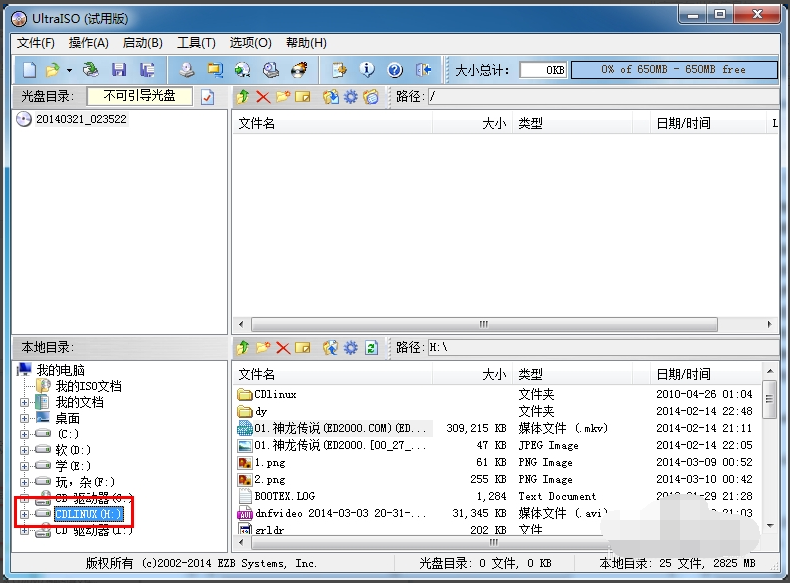Viewport: 790px width, 583px height.
Task: Open dropdown arrow next to Open icon
Action: coord(69,70)
